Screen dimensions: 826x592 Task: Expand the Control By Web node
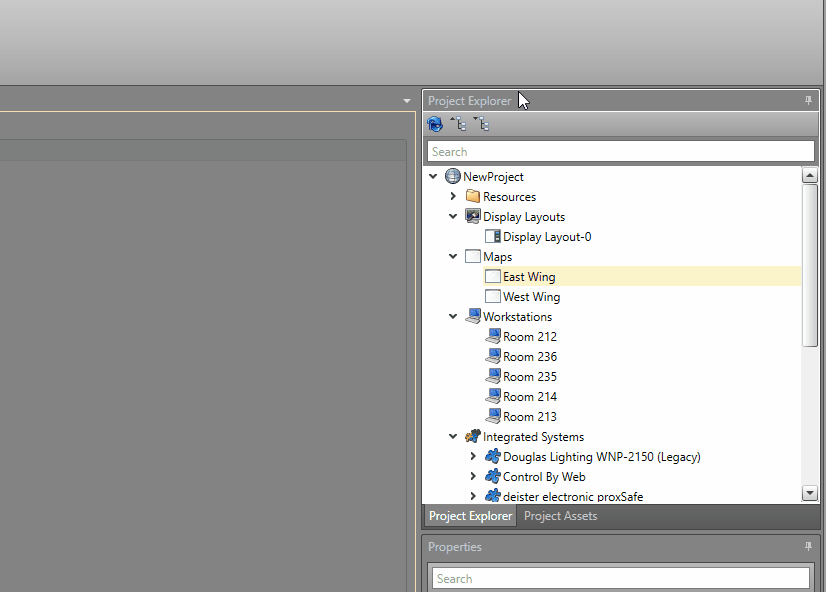pos(473,477)
